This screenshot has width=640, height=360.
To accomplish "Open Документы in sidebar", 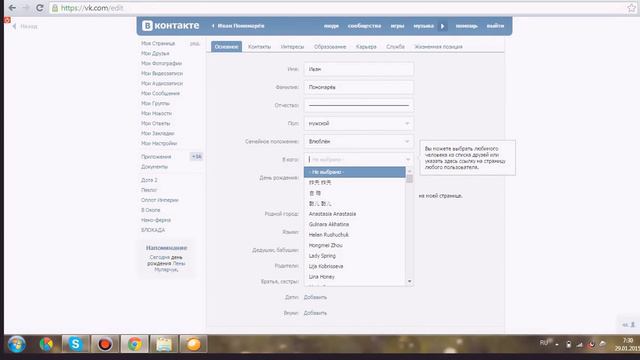I will click(154, 167).
